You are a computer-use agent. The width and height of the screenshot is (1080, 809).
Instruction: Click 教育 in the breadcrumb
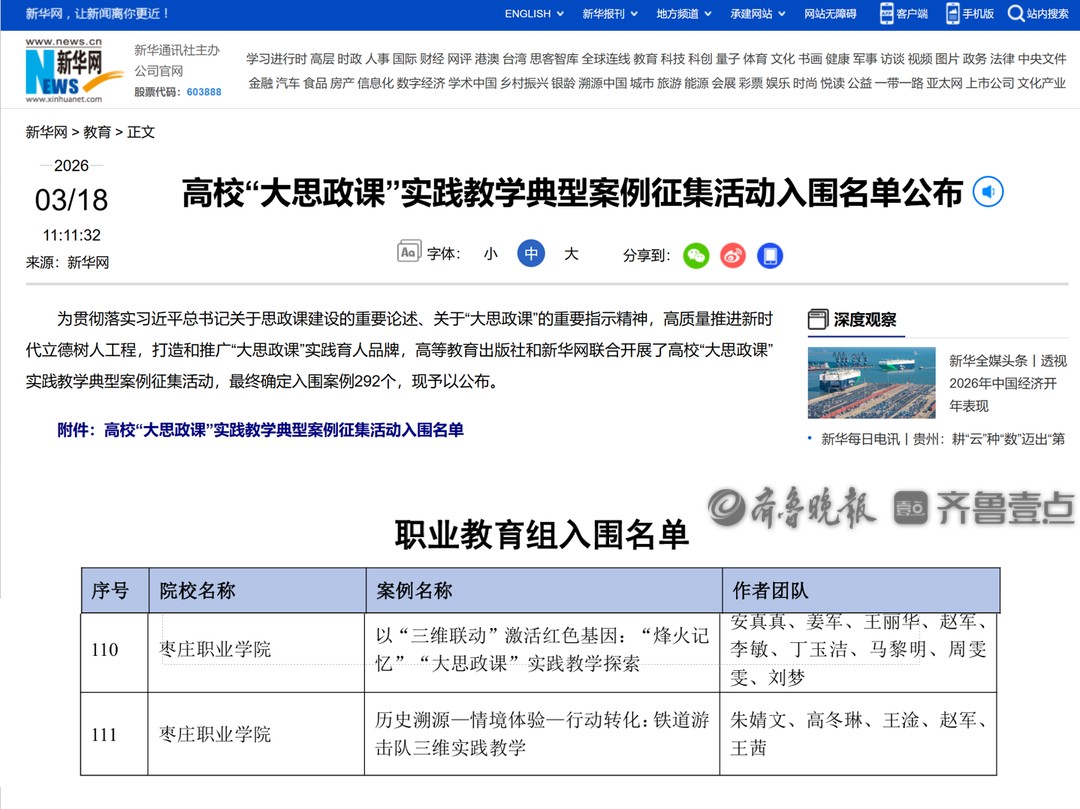[97, 132]
